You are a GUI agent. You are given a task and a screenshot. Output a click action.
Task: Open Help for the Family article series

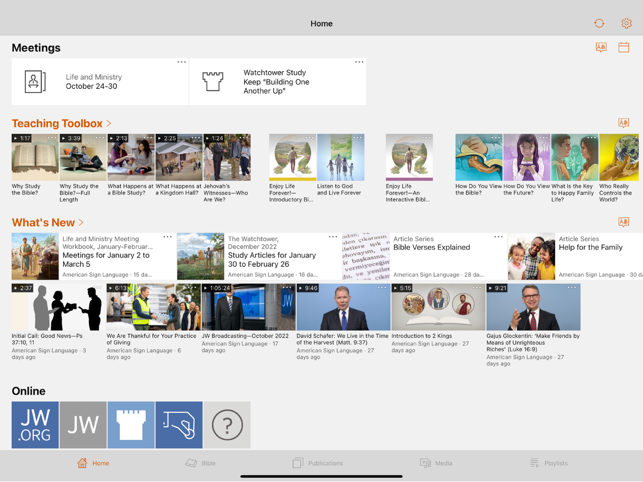575,256
